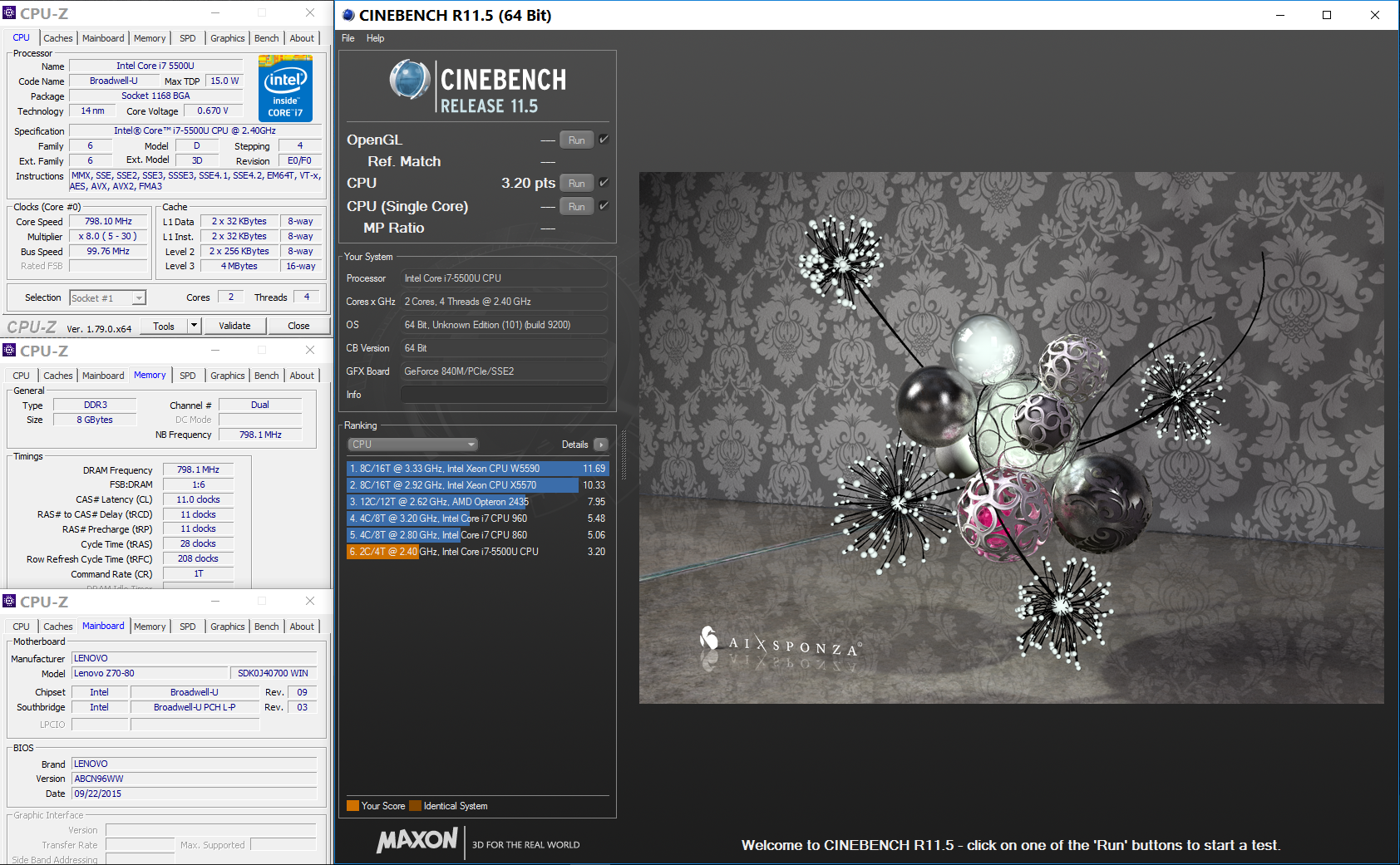The width and height of the screenshot is (1400, 865).
Task: Click the top CPU-Z window title icon
Action: (9, 13)
